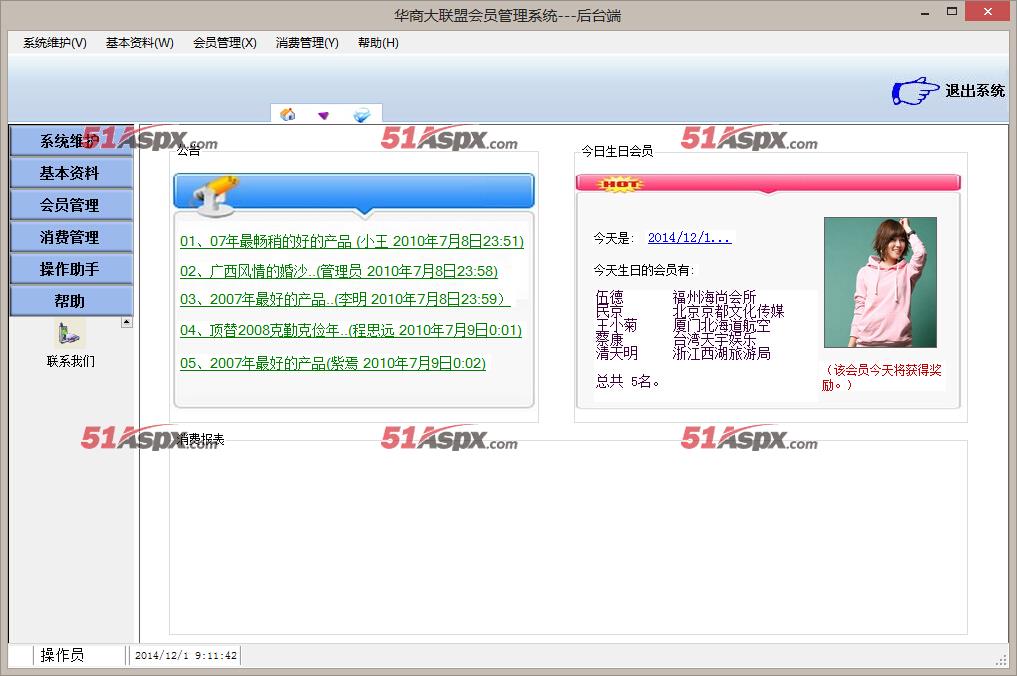1017x676 pixels.
Task: Click the purple down-arrow toolbar icon
Action: coord(323,115)
